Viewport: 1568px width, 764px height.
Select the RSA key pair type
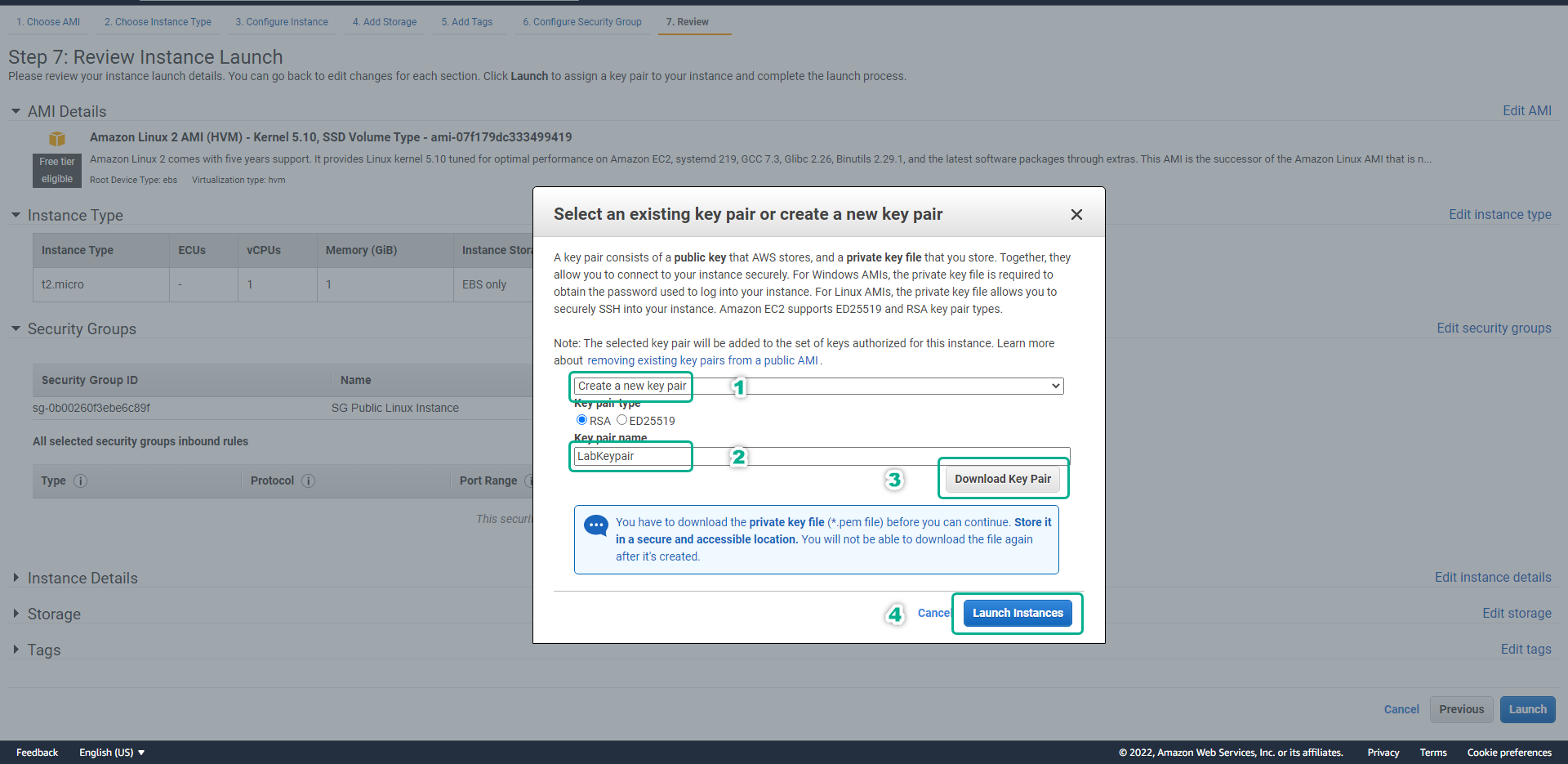581,420
